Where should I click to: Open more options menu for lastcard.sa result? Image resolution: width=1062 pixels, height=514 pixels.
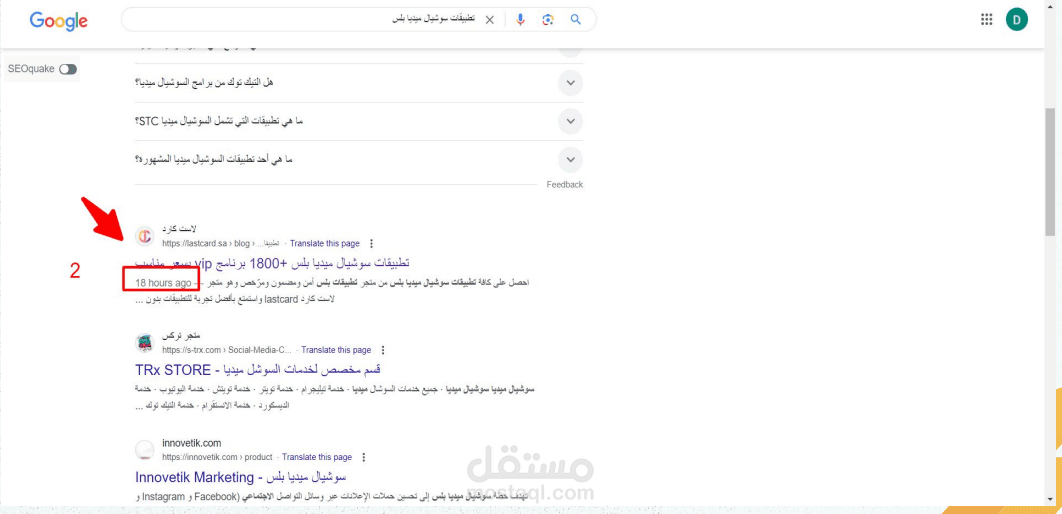pyautogui.click(x=371, y=243)
